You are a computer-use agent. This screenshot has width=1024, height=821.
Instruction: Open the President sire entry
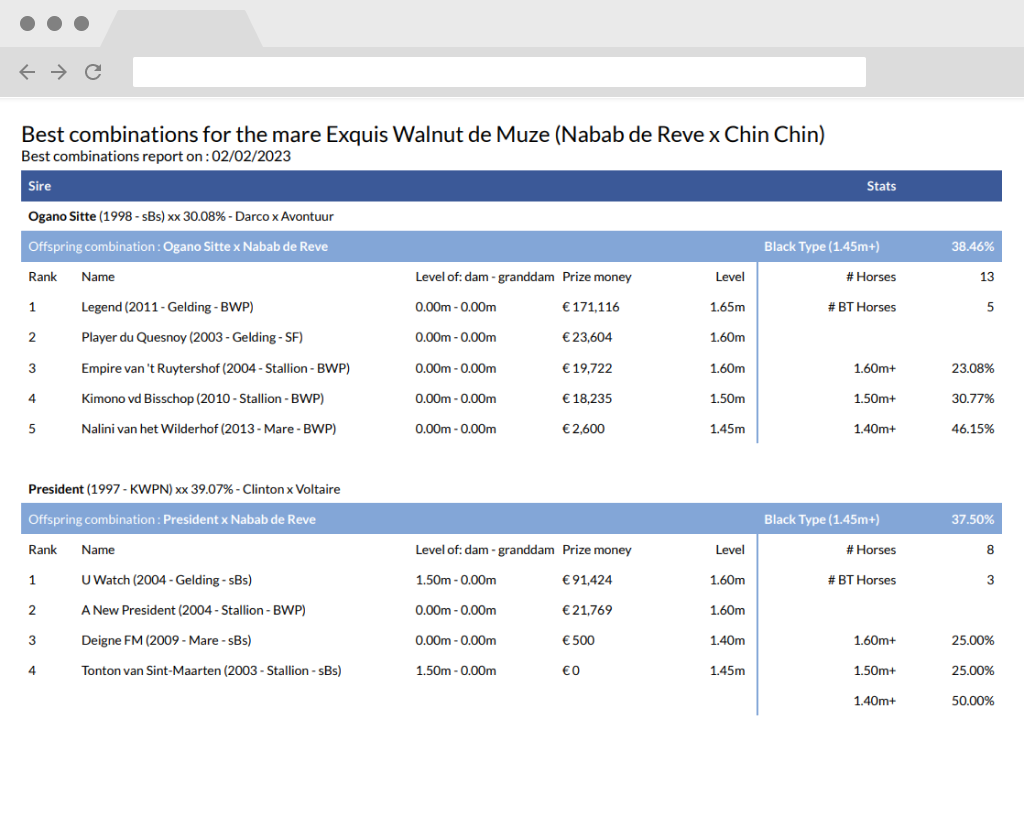pos(56,489)
